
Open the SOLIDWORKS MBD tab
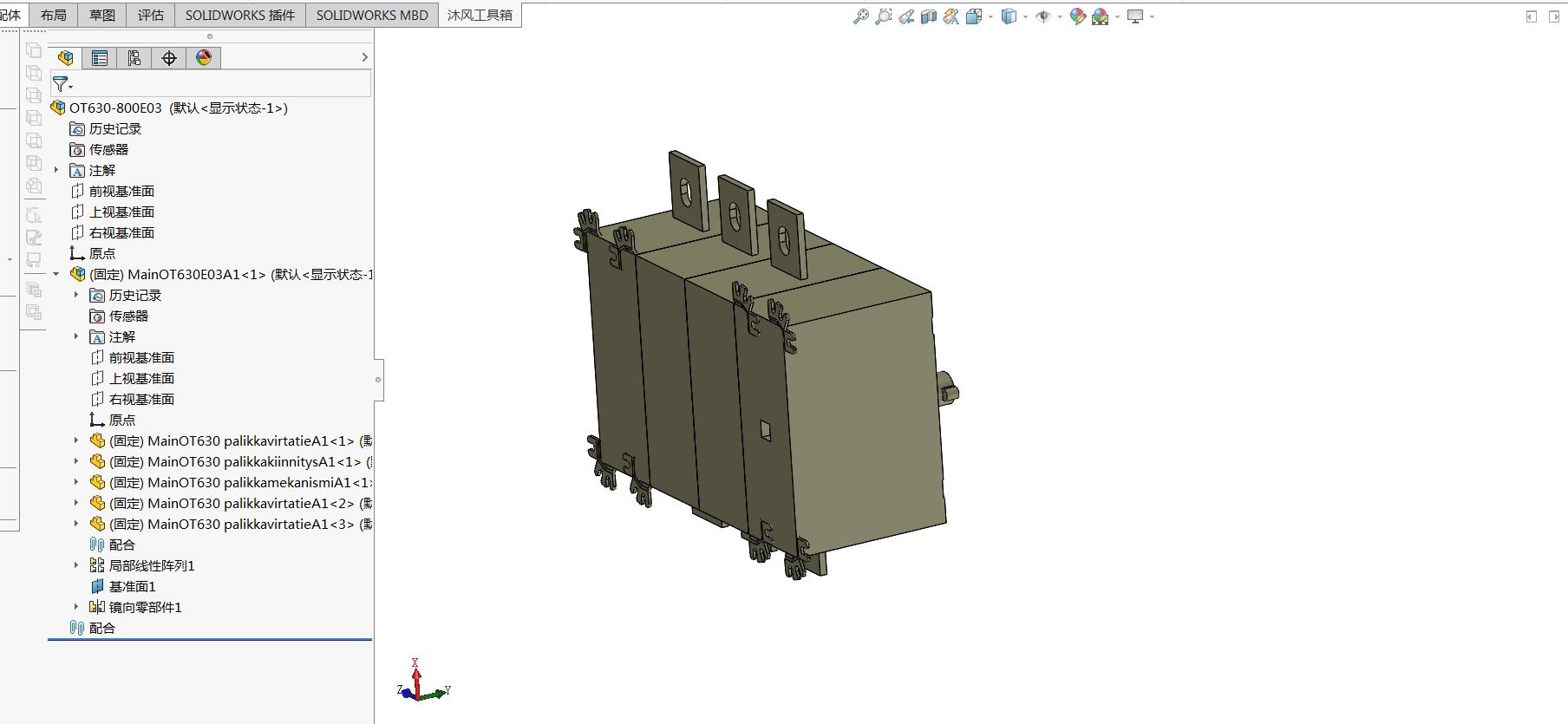point(372,15)
